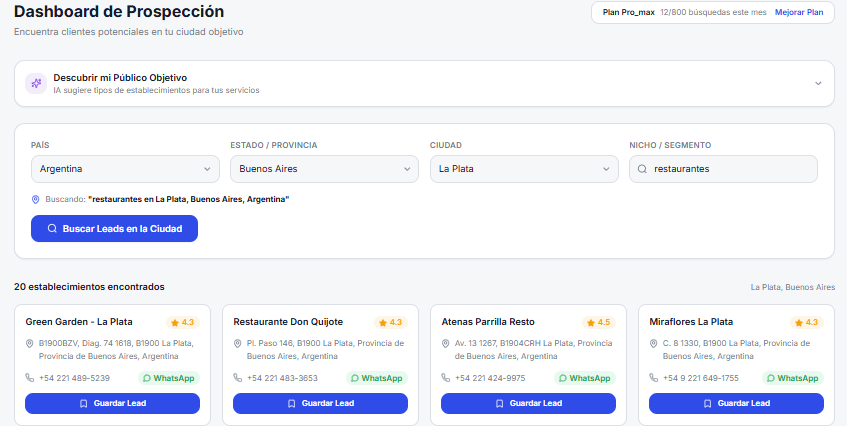The height and width of the screenshot is (426, 847).
Task: Click the location pin icon next to Buscando
Action: [x=36, y=199]
